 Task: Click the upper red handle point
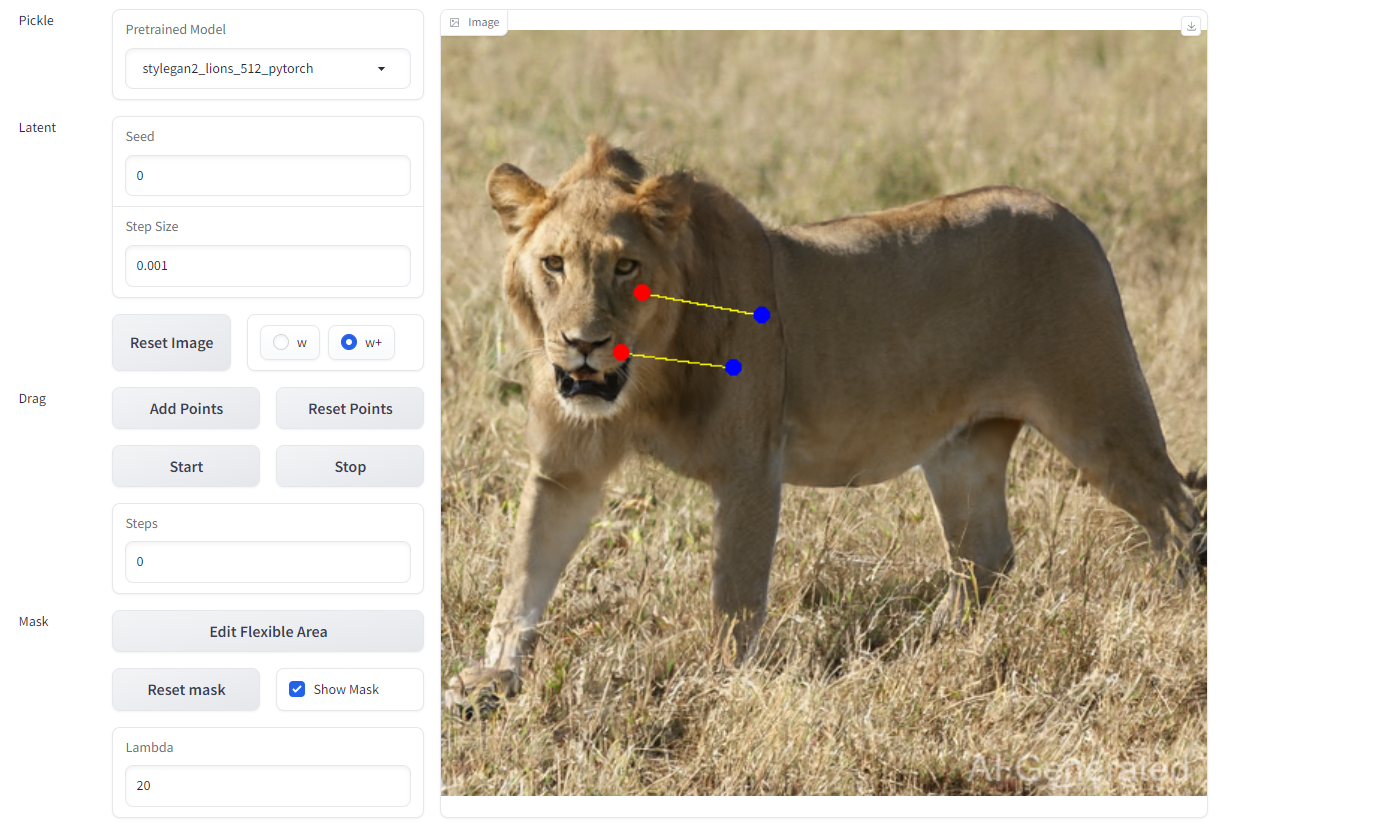pyautogui.click(x=642, y=292)
